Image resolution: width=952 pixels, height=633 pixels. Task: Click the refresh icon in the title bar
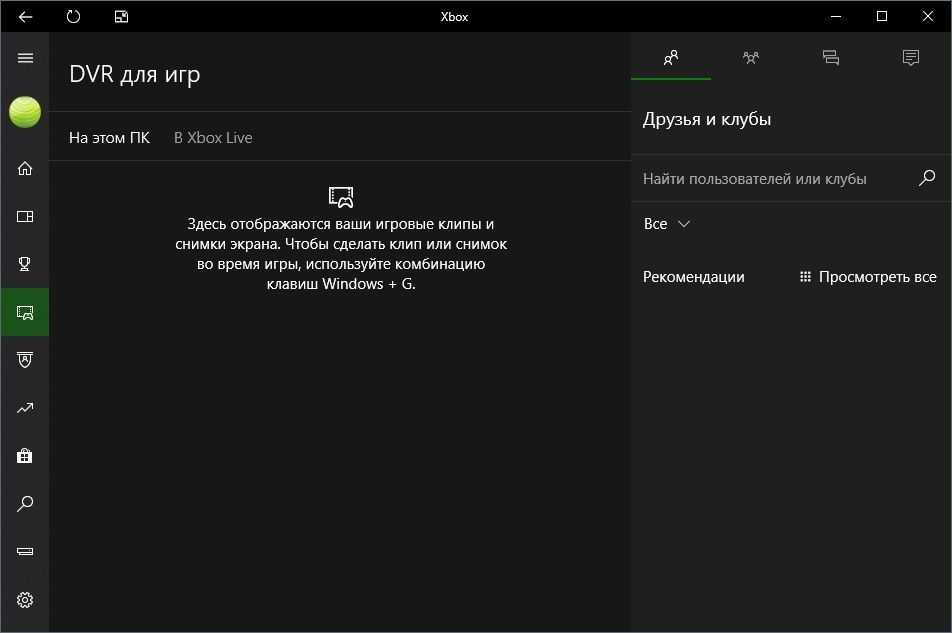[x=73, y=16]
